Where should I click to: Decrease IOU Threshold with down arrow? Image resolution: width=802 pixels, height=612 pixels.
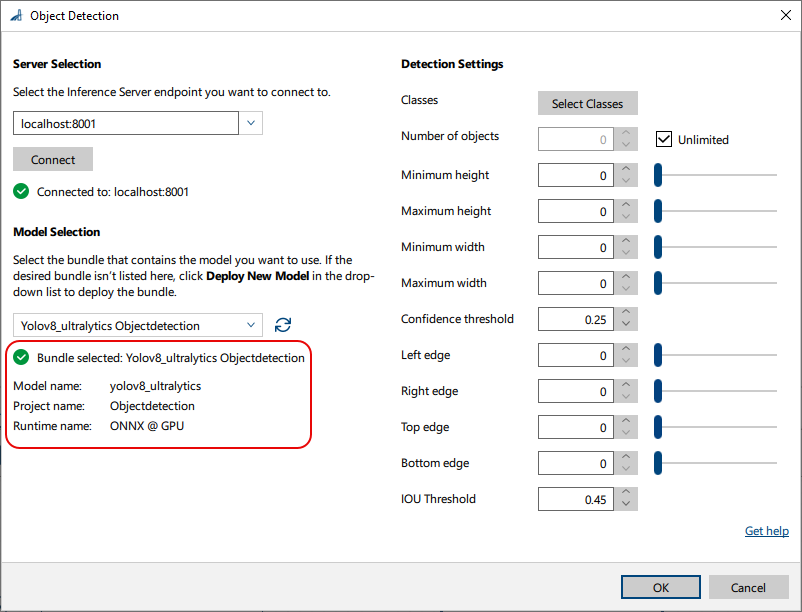point(626,505)
